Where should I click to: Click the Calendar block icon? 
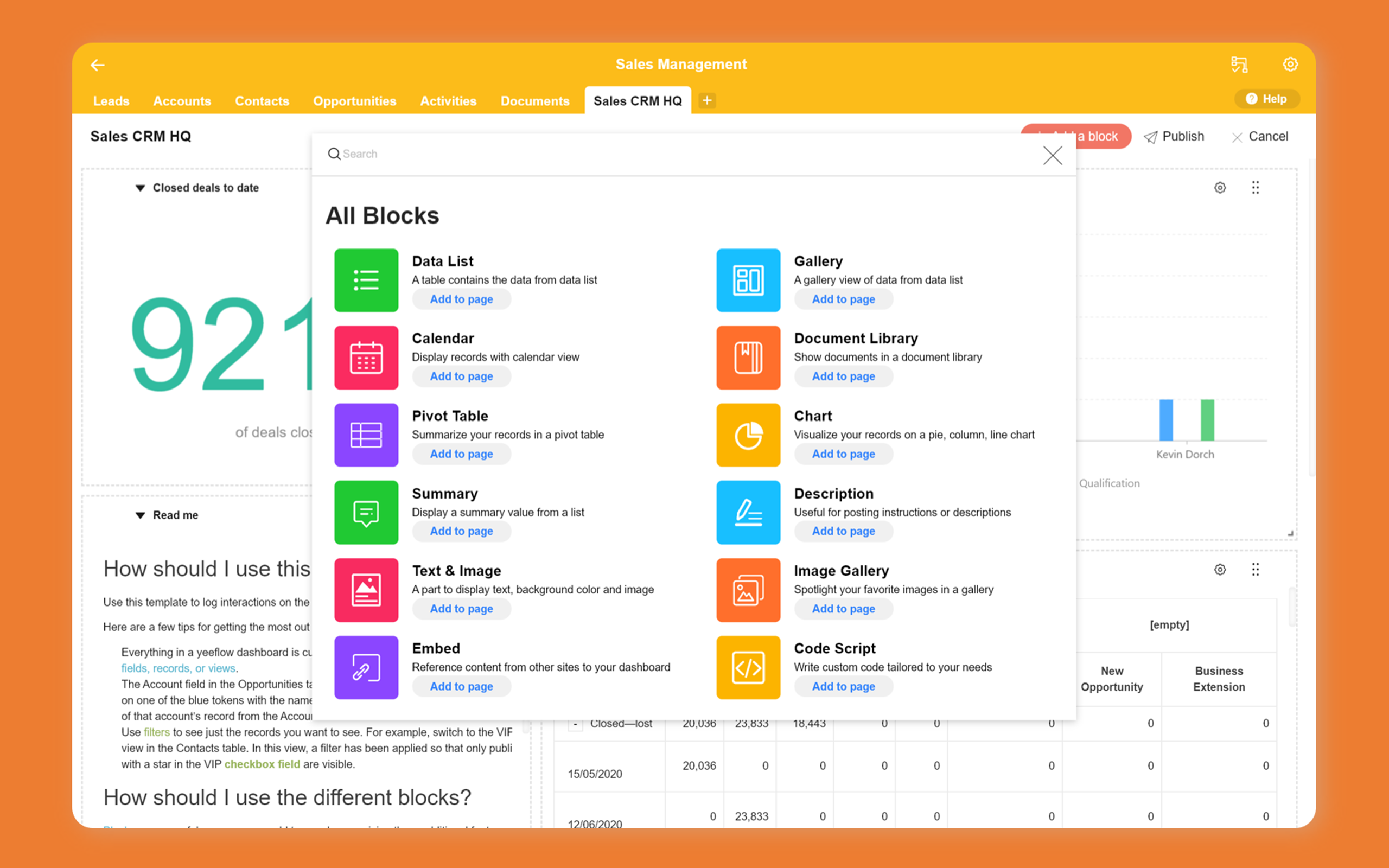366,358
